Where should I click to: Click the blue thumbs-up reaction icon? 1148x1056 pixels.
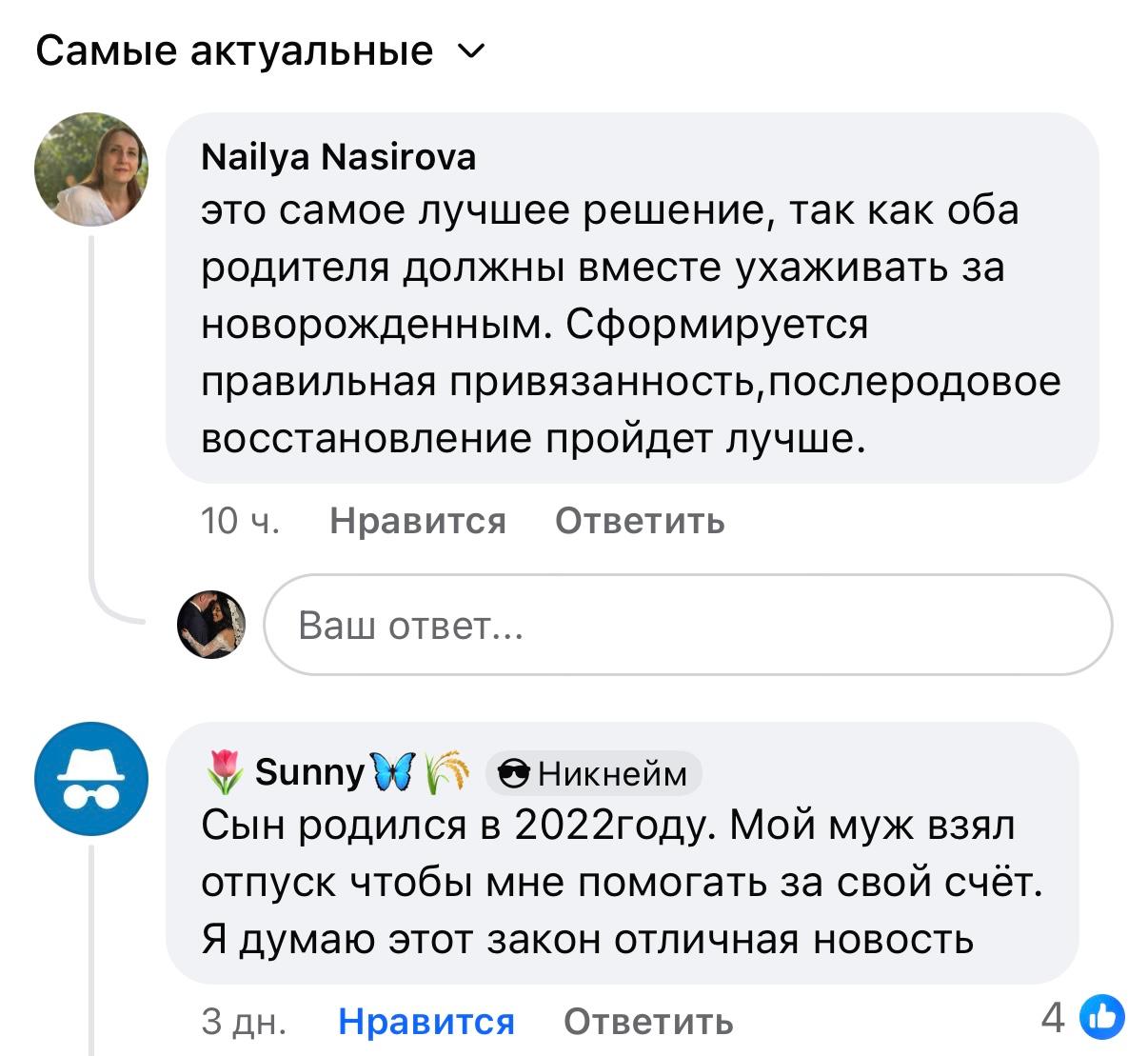tap(1102, 1017)
